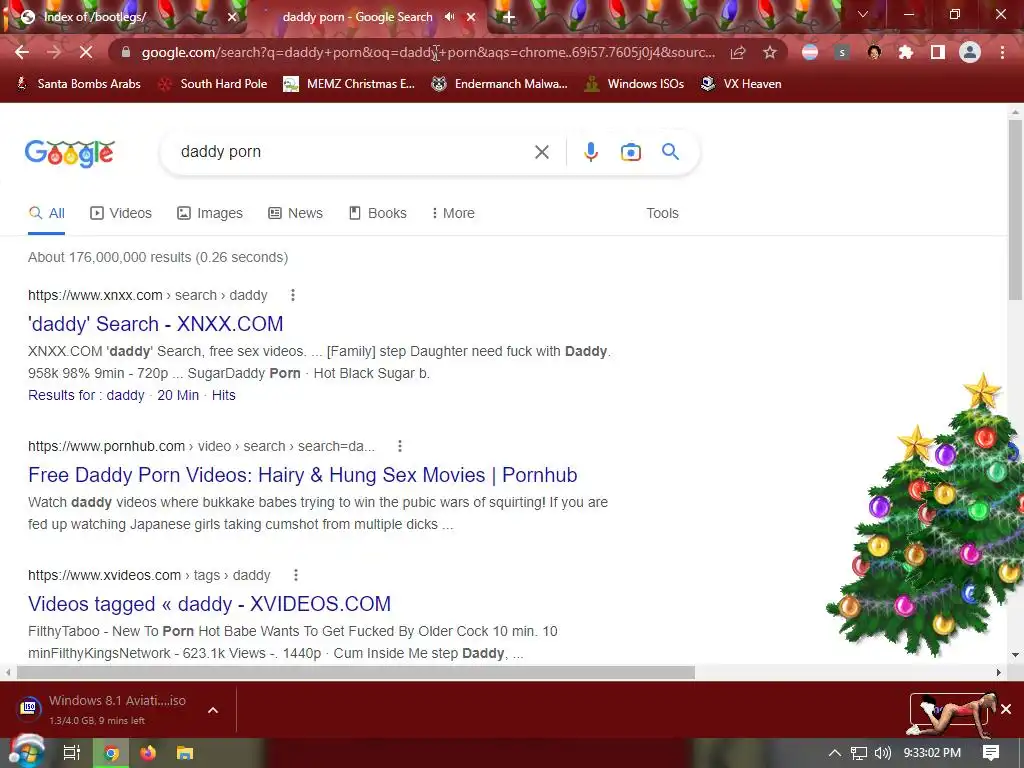Click the horizontal page scrollbar thumb
The image size is (1024, 768).
coord(356,672)
